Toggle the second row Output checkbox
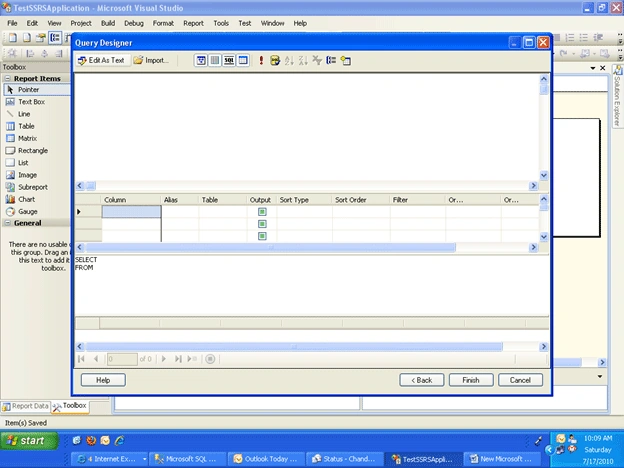The height and width of the screenshot is (468, 624). [x=262, y=224]
